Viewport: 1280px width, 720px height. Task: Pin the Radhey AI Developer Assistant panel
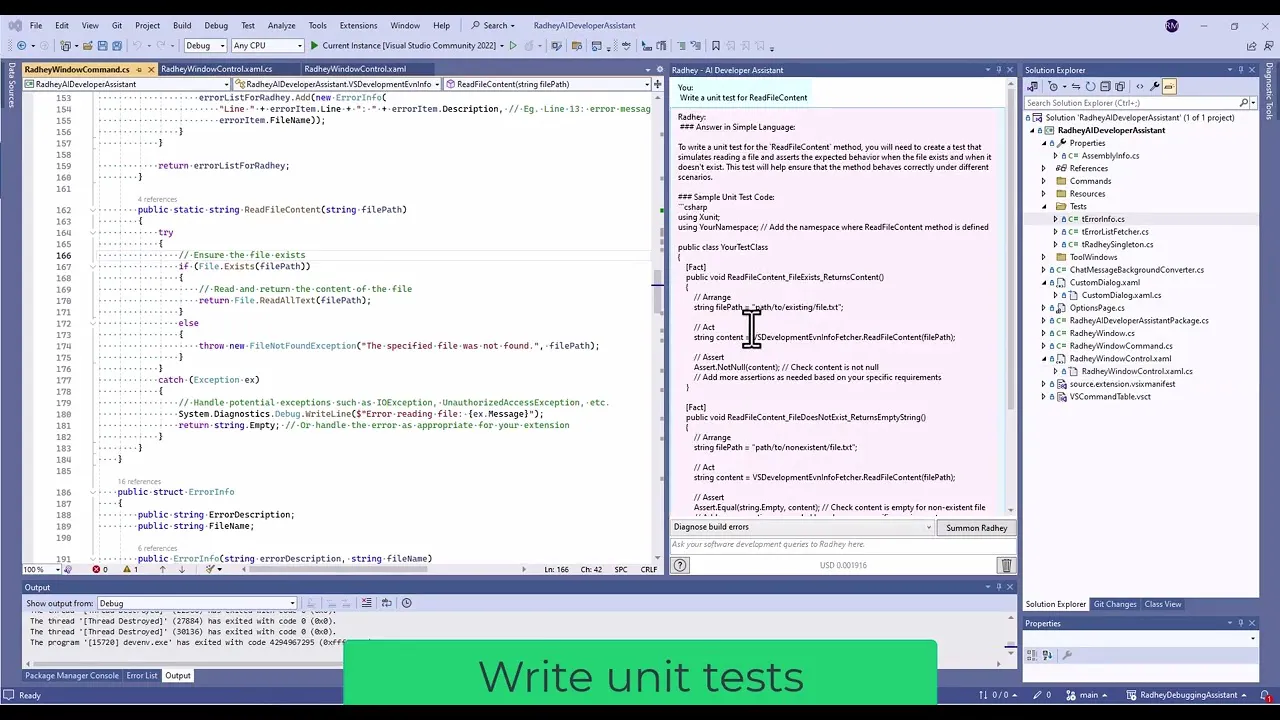[x=998, y=70]
